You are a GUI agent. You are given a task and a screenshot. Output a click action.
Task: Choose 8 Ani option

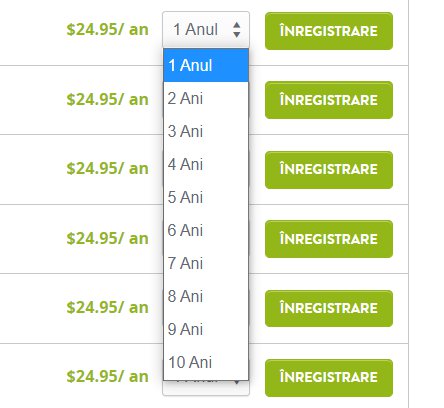click(x=206, y=296)
